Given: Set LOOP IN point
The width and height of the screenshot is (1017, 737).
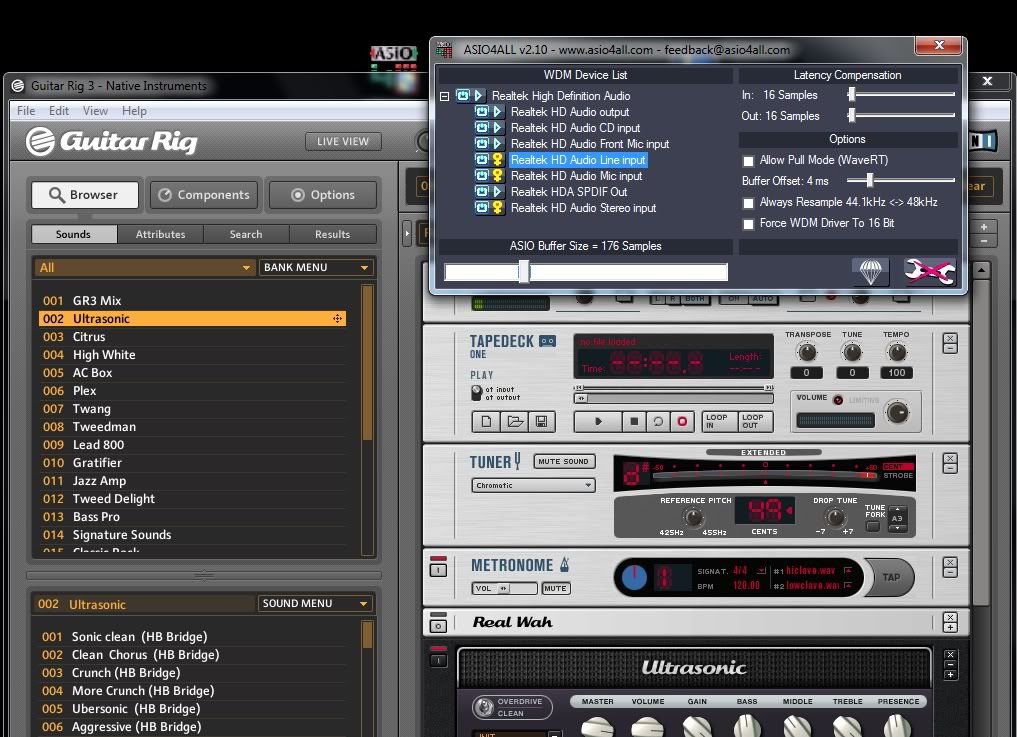Looking at the screenshot, I should (x=719, y=422).
